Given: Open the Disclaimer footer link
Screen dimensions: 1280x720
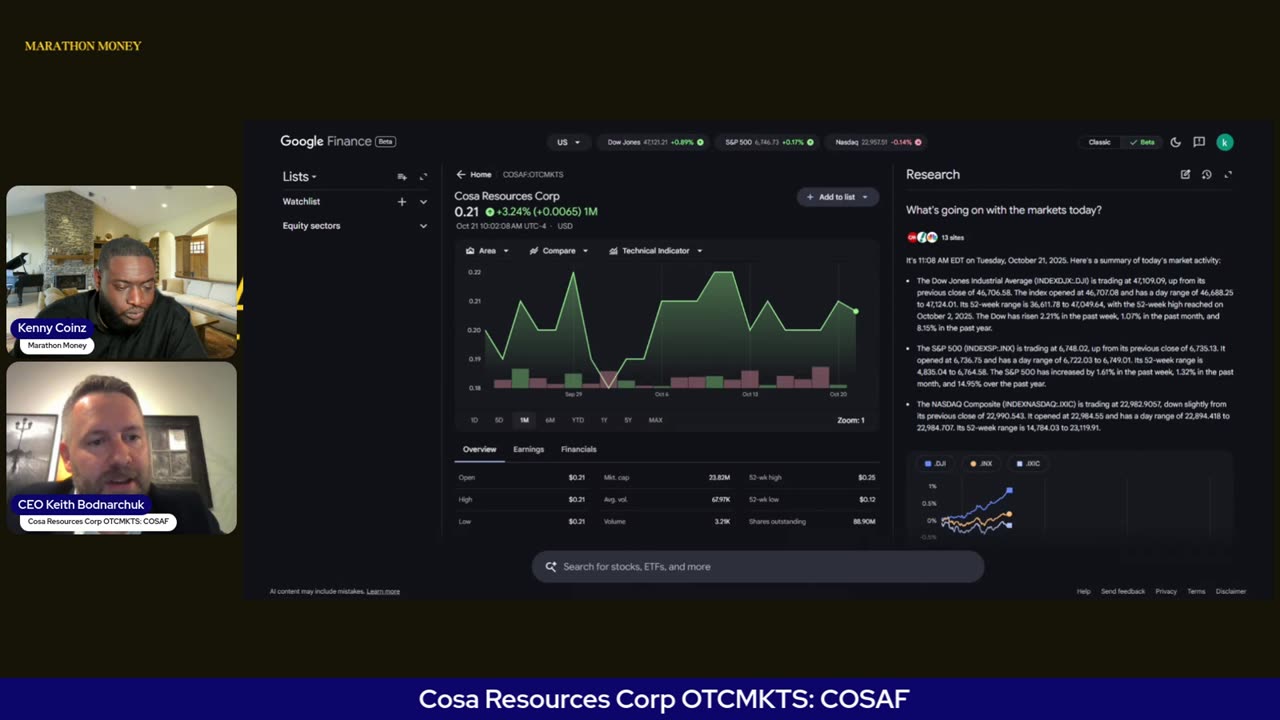Looking at the screenshot, I should [1231, 592].
